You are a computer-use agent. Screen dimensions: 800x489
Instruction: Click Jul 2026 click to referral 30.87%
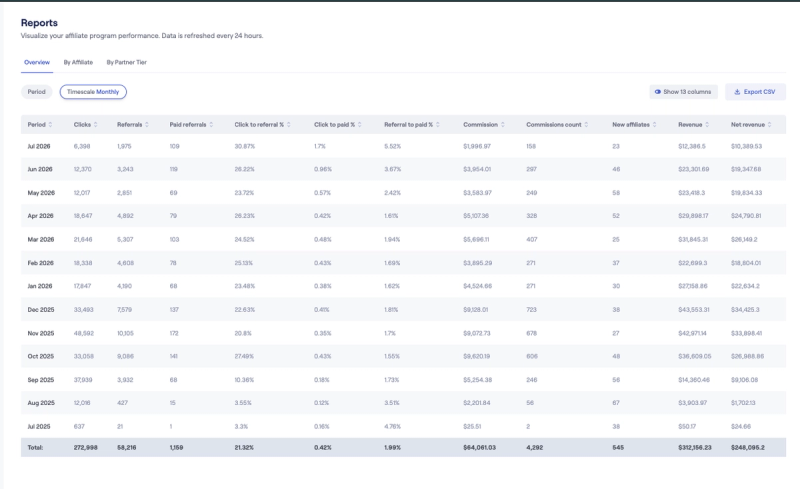coord(244,146)
